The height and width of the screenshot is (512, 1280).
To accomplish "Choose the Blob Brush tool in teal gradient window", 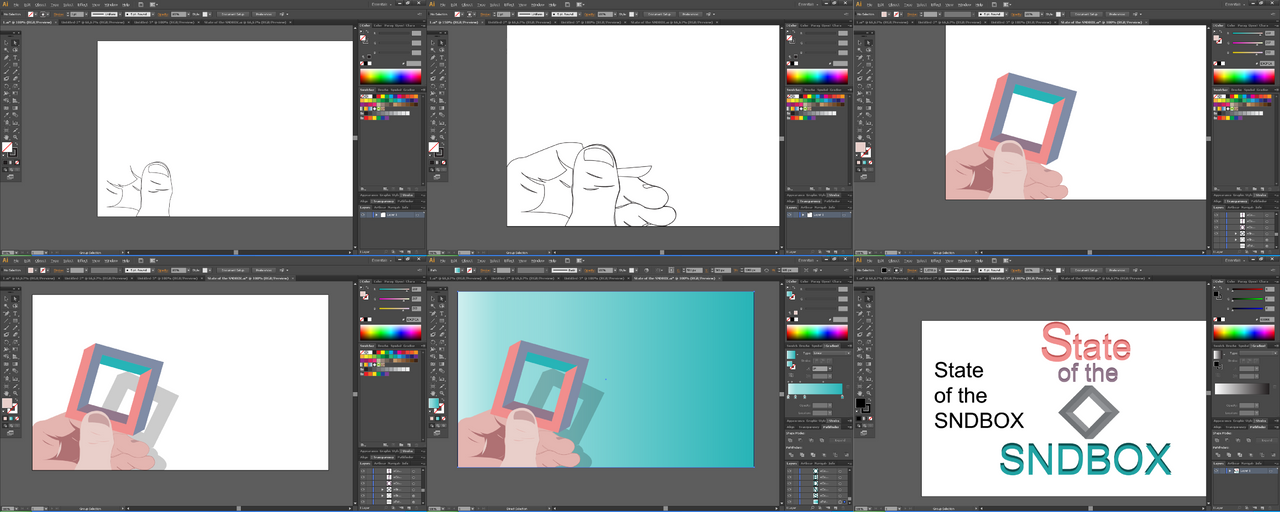I will click(x=433, y=334).
